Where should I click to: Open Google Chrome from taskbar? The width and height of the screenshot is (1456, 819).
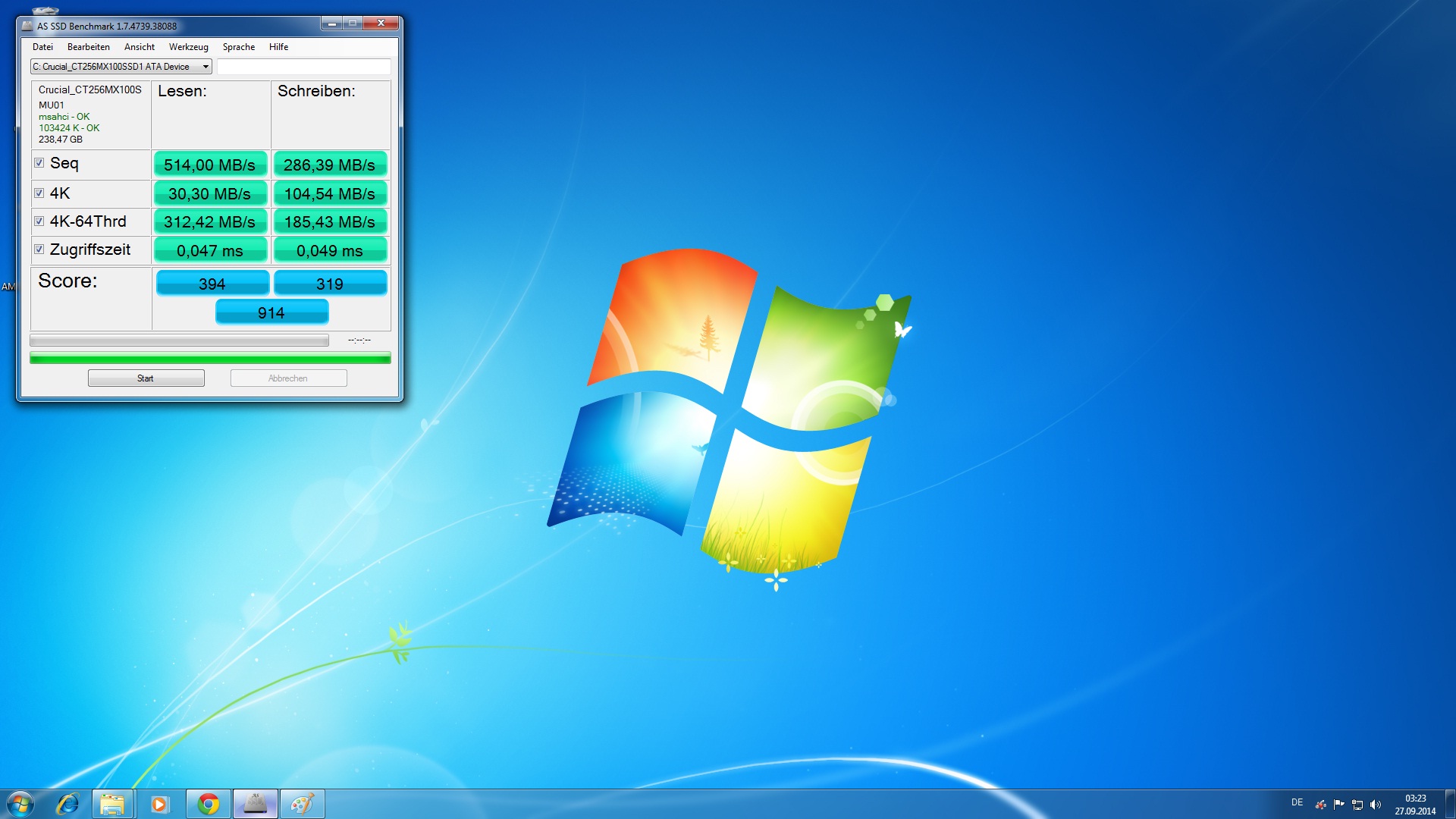[208, 804]
